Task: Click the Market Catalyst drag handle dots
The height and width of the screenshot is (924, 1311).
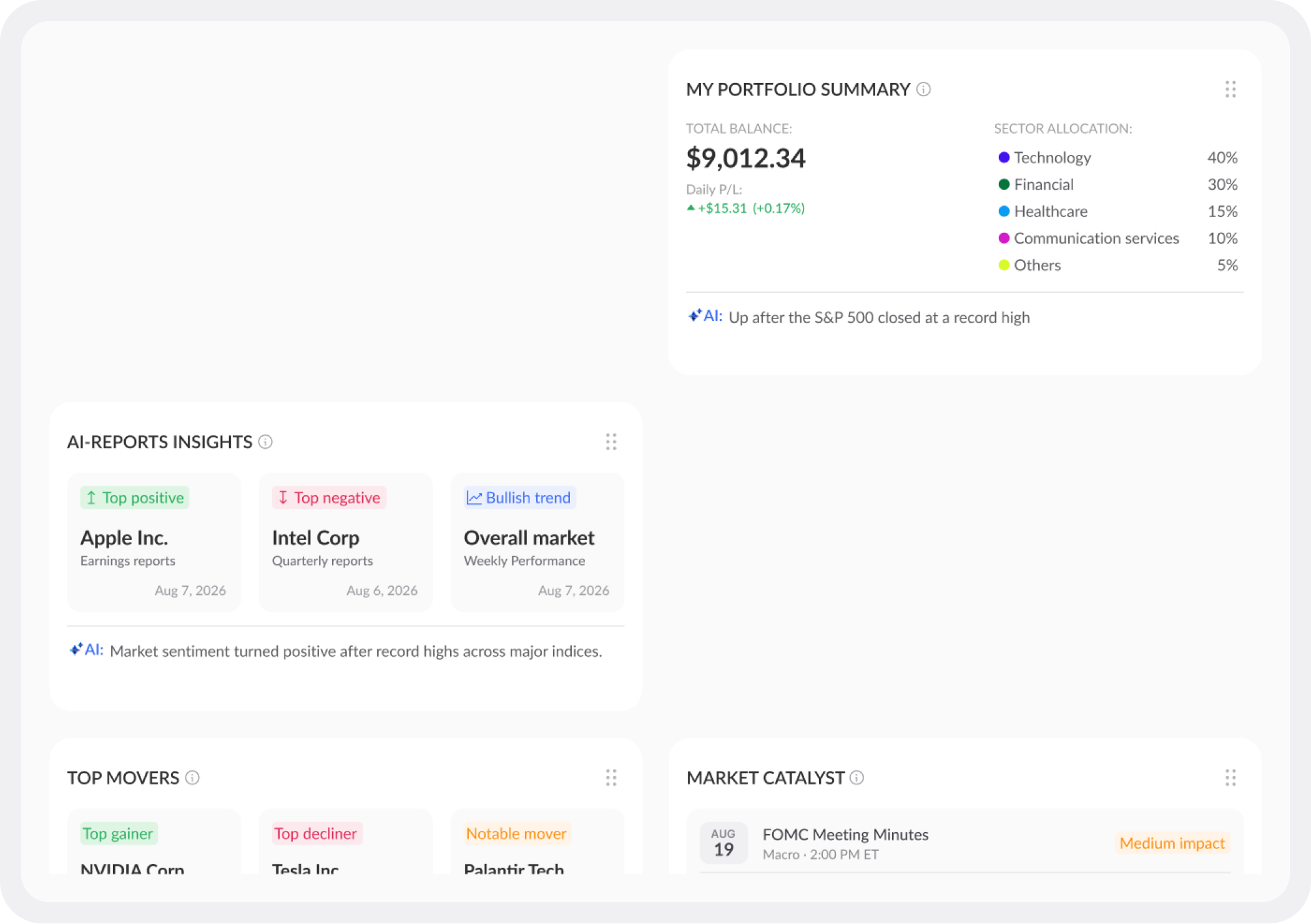Action: 1230,778
